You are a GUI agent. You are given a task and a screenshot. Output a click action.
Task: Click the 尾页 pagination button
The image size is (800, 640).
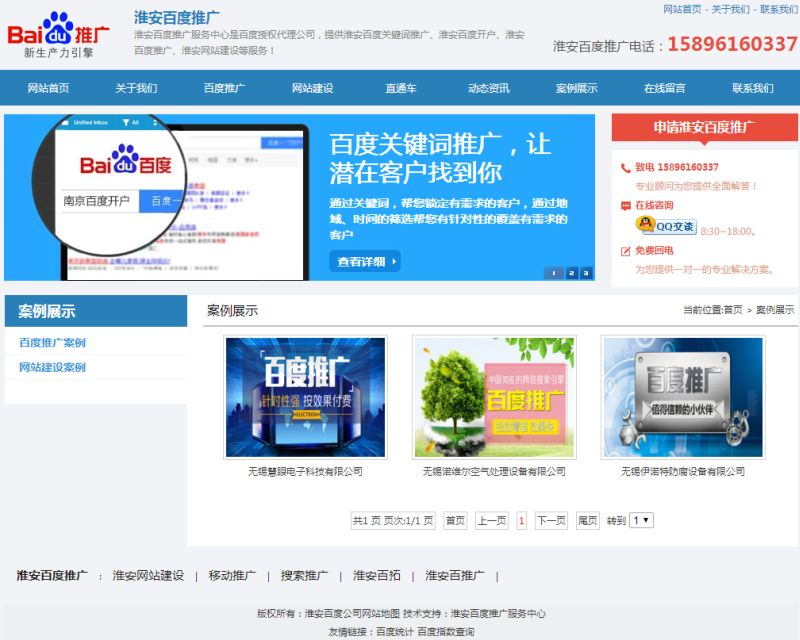tap(587, 521)
